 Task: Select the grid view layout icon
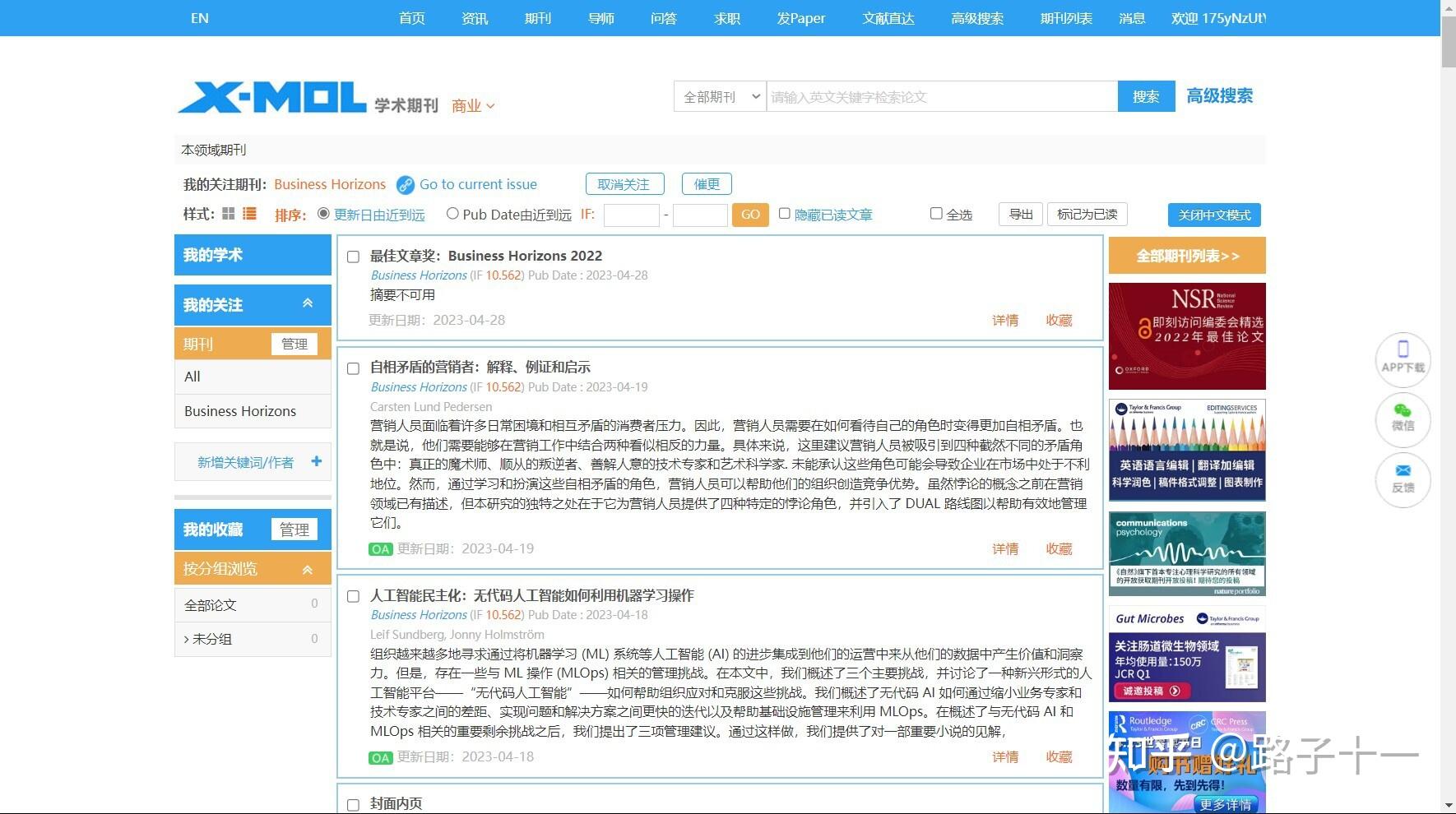tap(228, 213)
